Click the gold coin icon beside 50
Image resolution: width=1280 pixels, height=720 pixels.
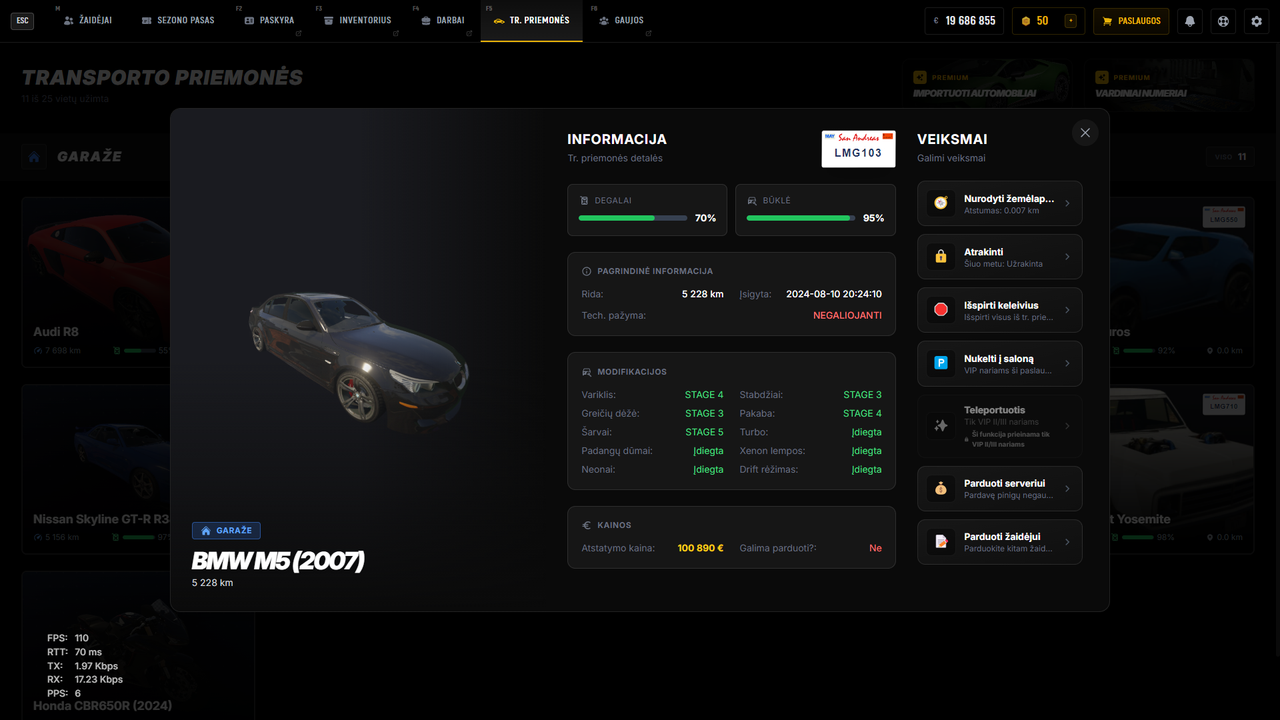point(1025,20)
